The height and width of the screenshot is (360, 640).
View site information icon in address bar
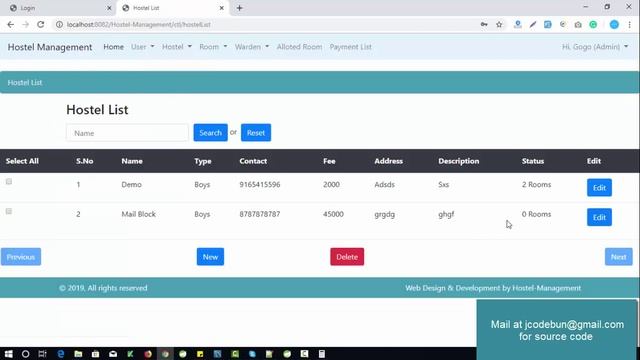click(x=59, y=24)
